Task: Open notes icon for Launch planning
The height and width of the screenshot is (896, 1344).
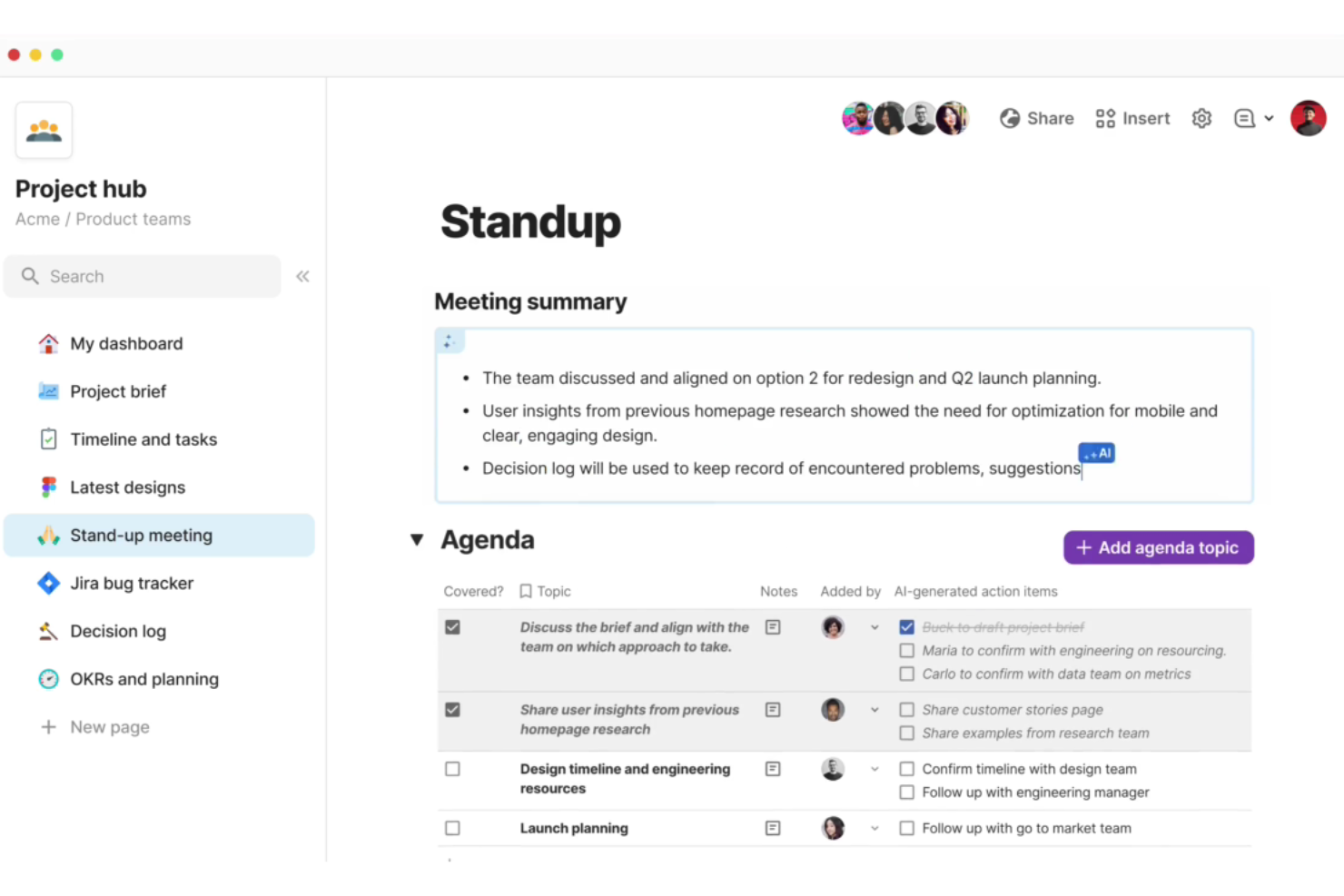Action: pyautogui.click(x=773, y=828)
